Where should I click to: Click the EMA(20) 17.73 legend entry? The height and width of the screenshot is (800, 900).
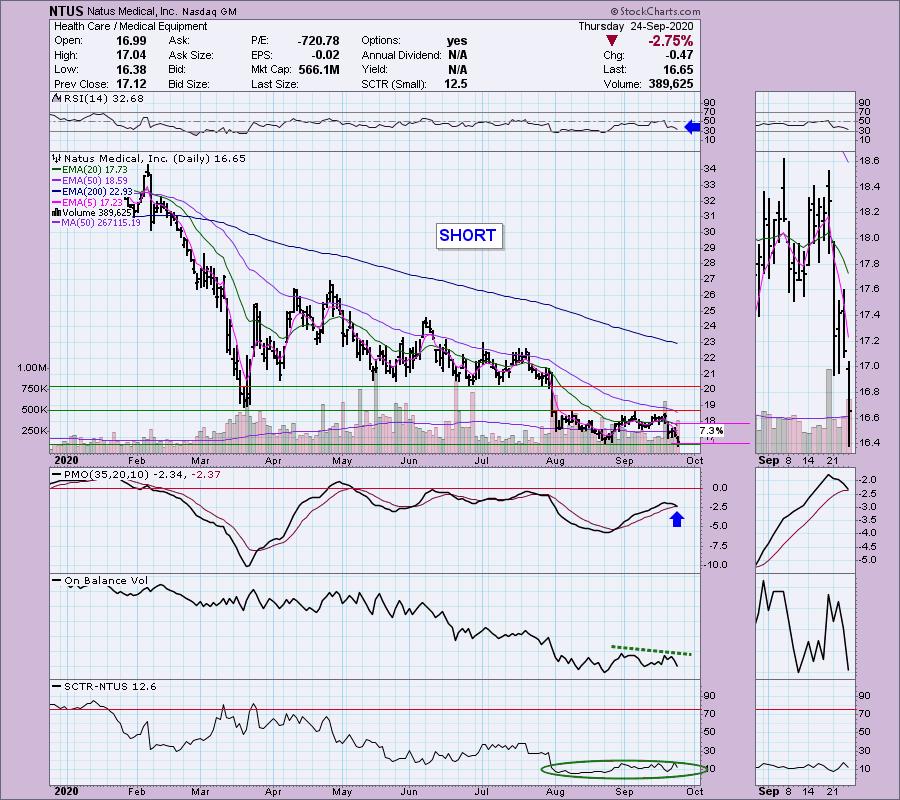pyautogui.click(x=95, y=170)
